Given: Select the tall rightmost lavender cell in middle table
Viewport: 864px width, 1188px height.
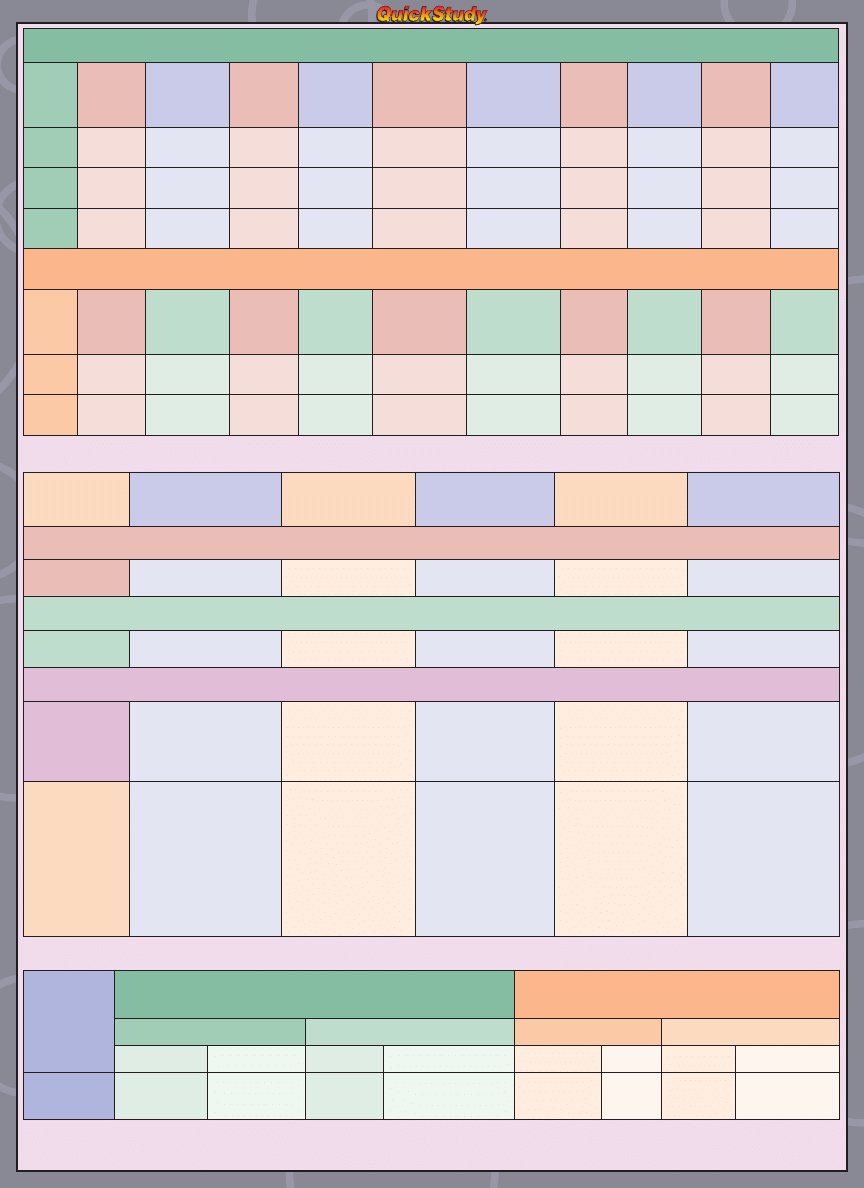Looking at the screenshot, I should pos(763,858).
